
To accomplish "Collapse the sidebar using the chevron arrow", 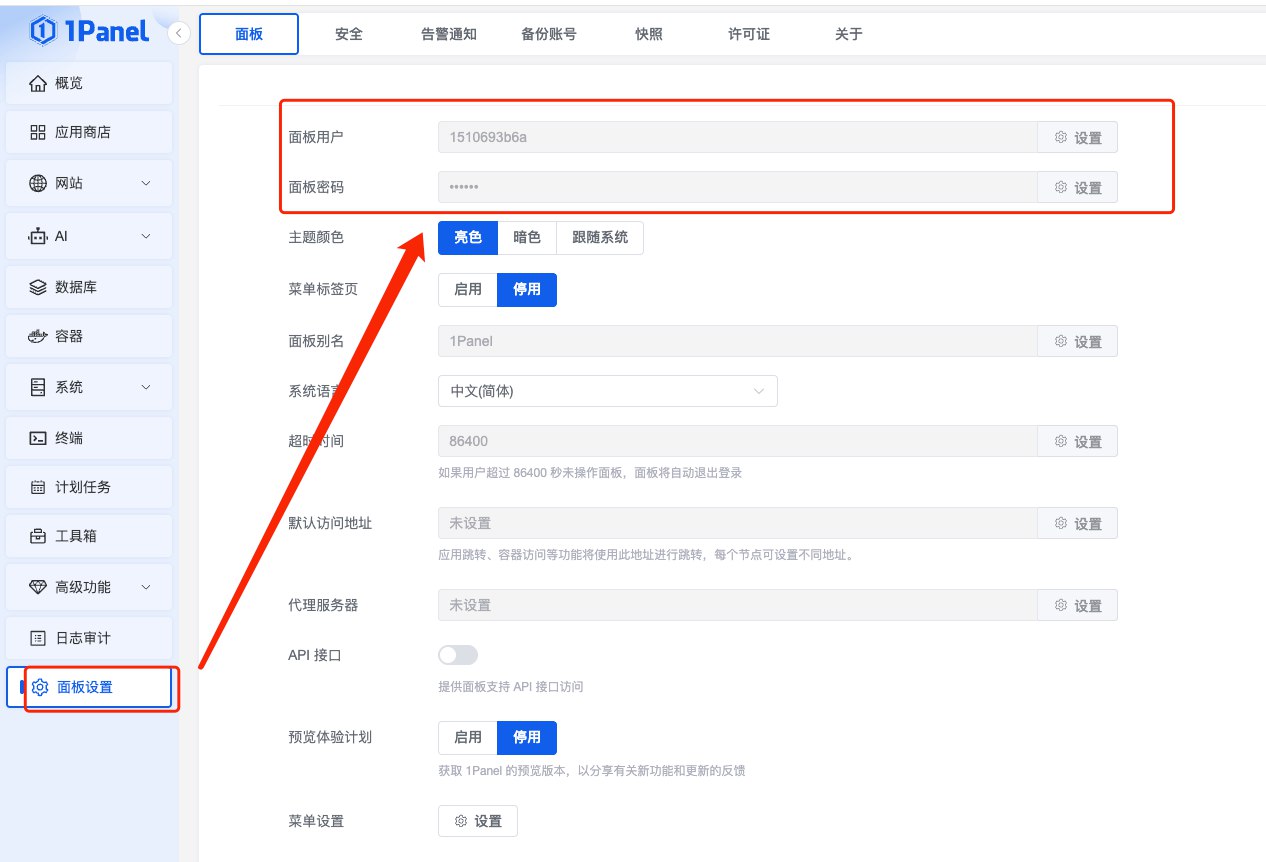I will (178, 33).
